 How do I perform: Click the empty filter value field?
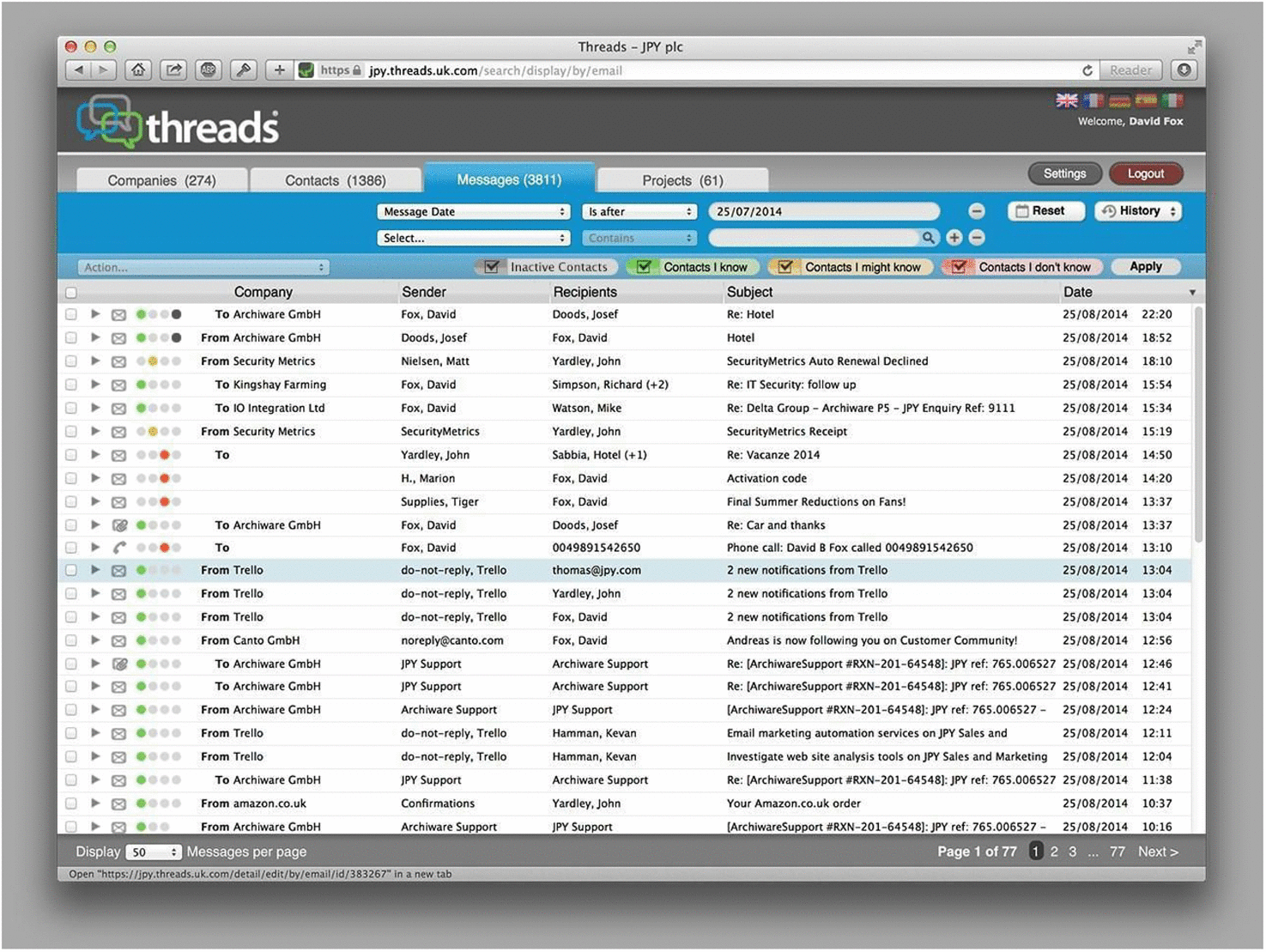click(814, 238)
